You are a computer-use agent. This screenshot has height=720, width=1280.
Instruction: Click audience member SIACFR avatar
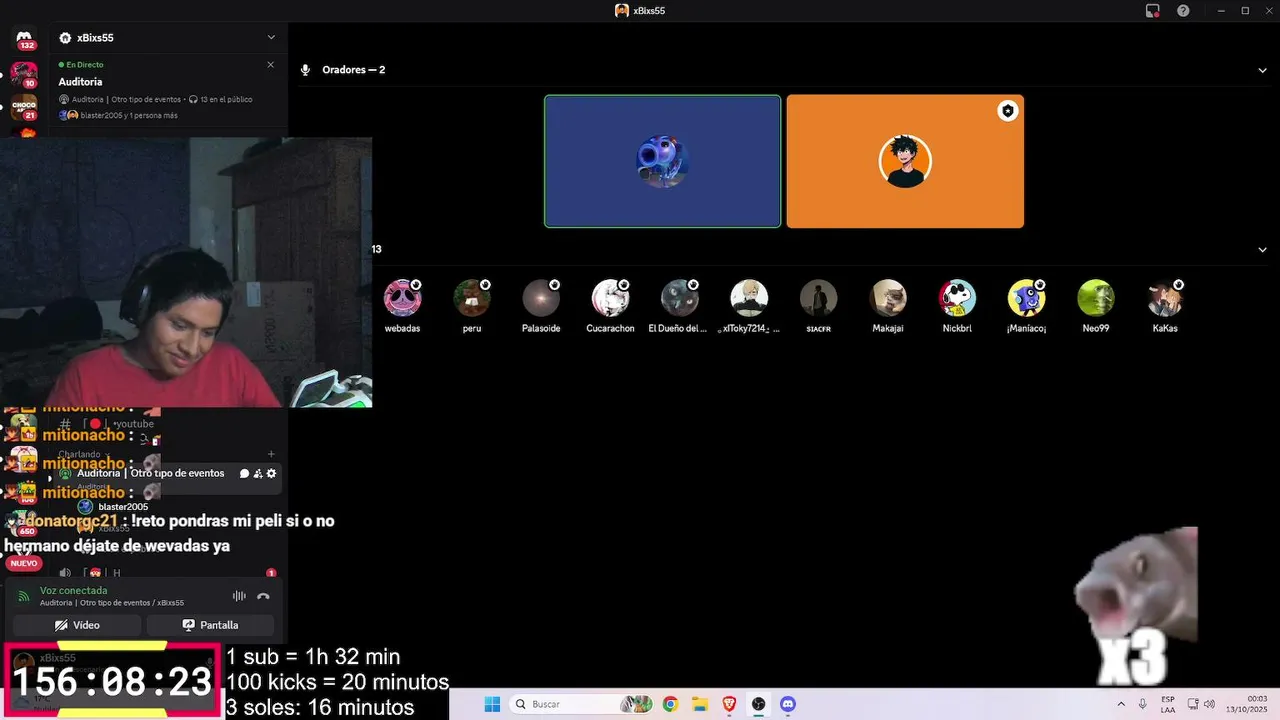[818, 298]
